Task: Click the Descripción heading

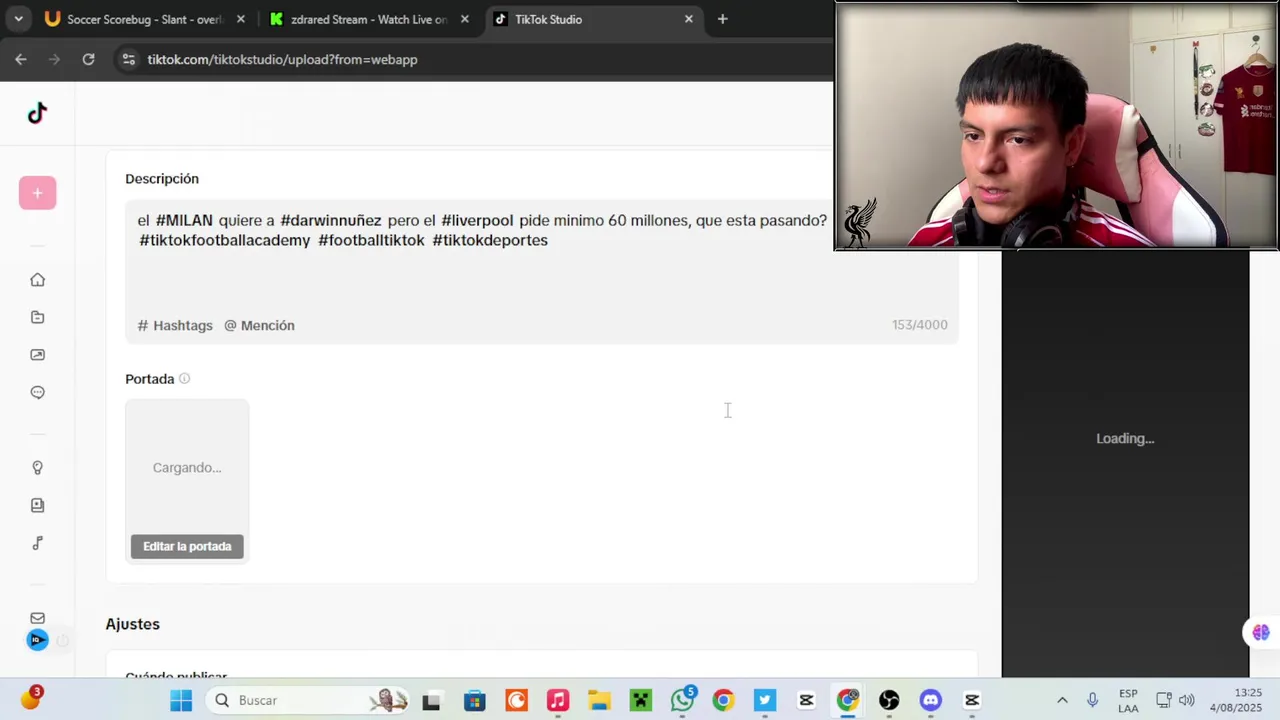Action: pyautogui.click(x=162, y=179)
